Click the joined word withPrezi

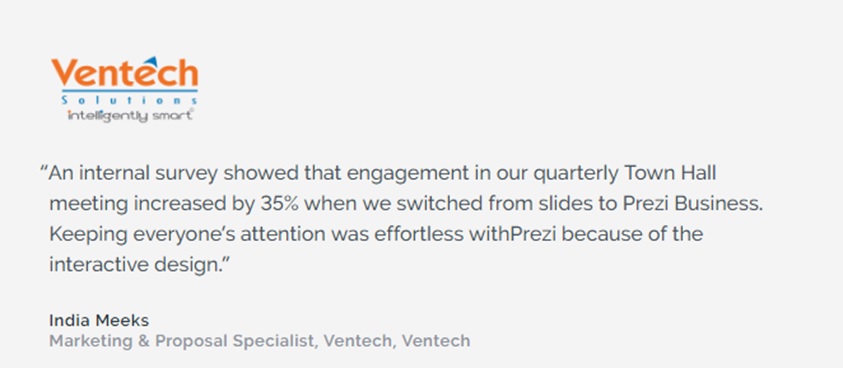[x=514, y=235]
